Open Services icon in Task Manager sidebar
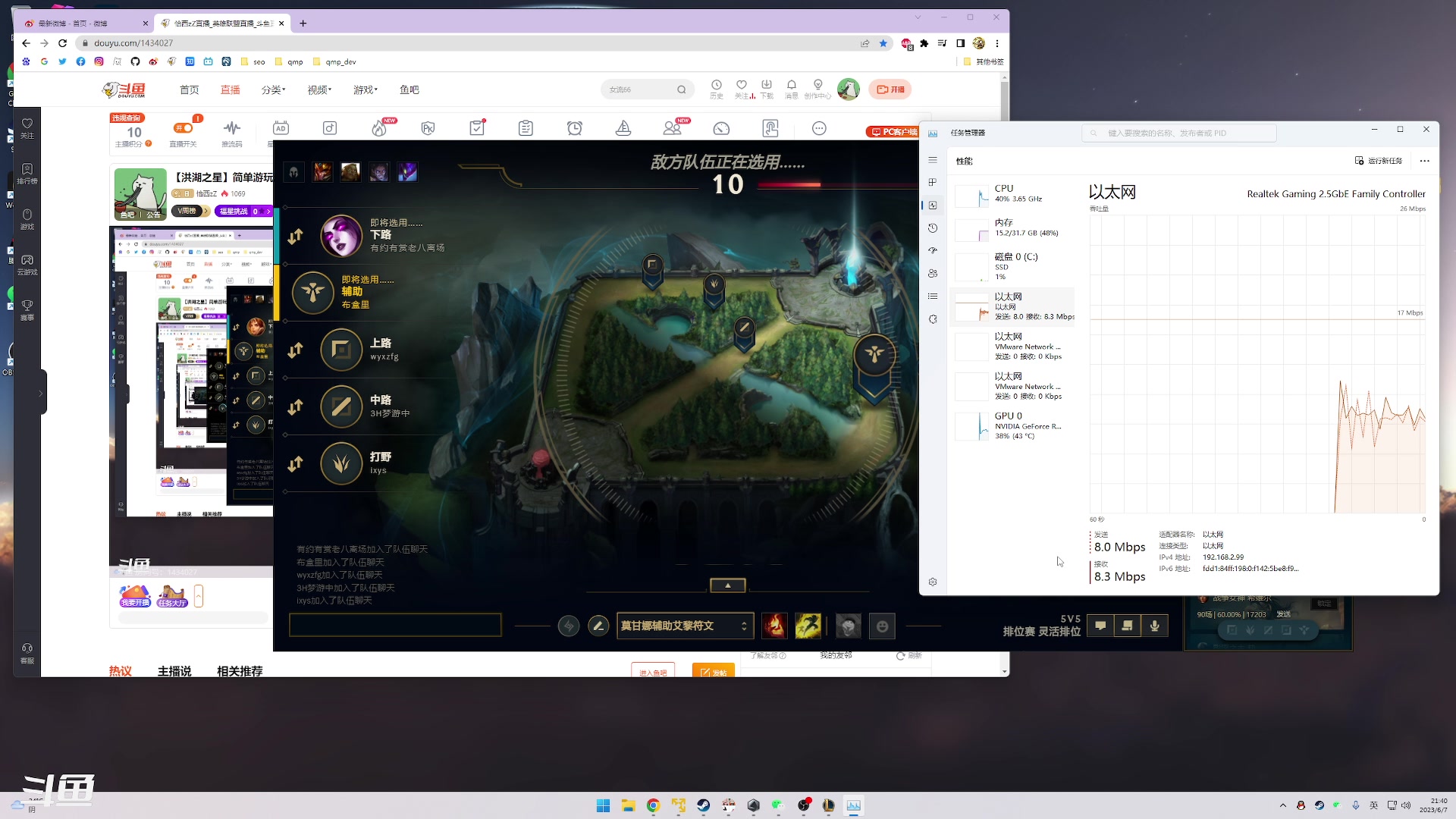 point(933,319)
